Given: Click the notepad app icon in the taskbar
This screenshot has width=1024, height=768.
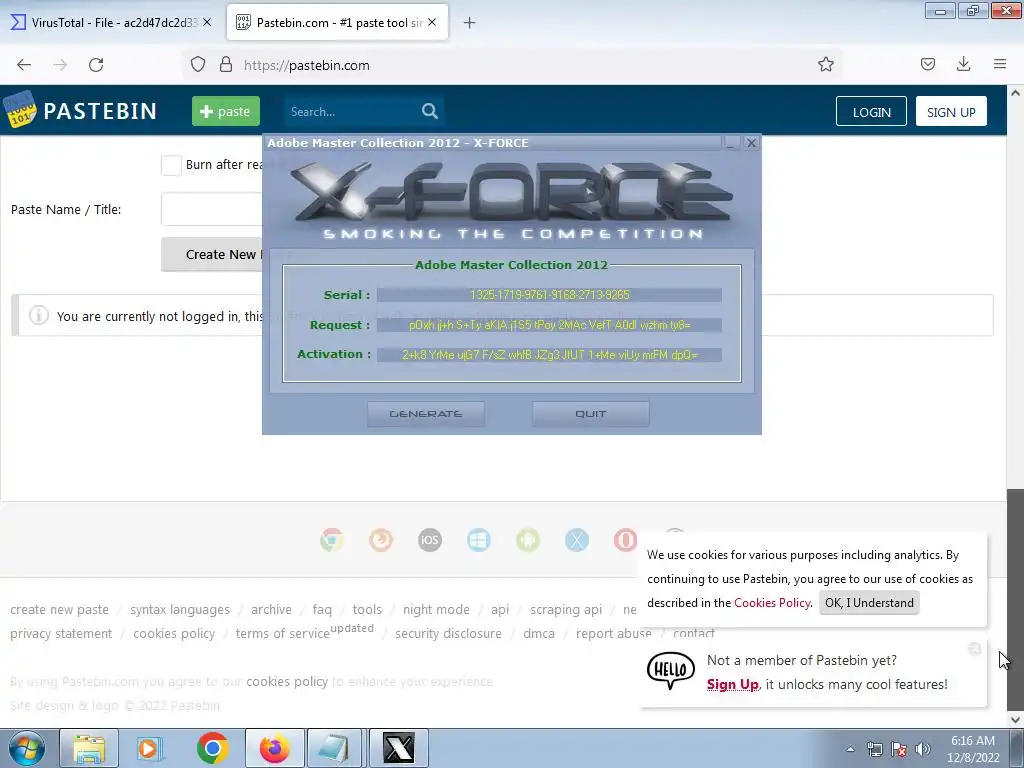Looking at the screenshot, I should (334, 748).
